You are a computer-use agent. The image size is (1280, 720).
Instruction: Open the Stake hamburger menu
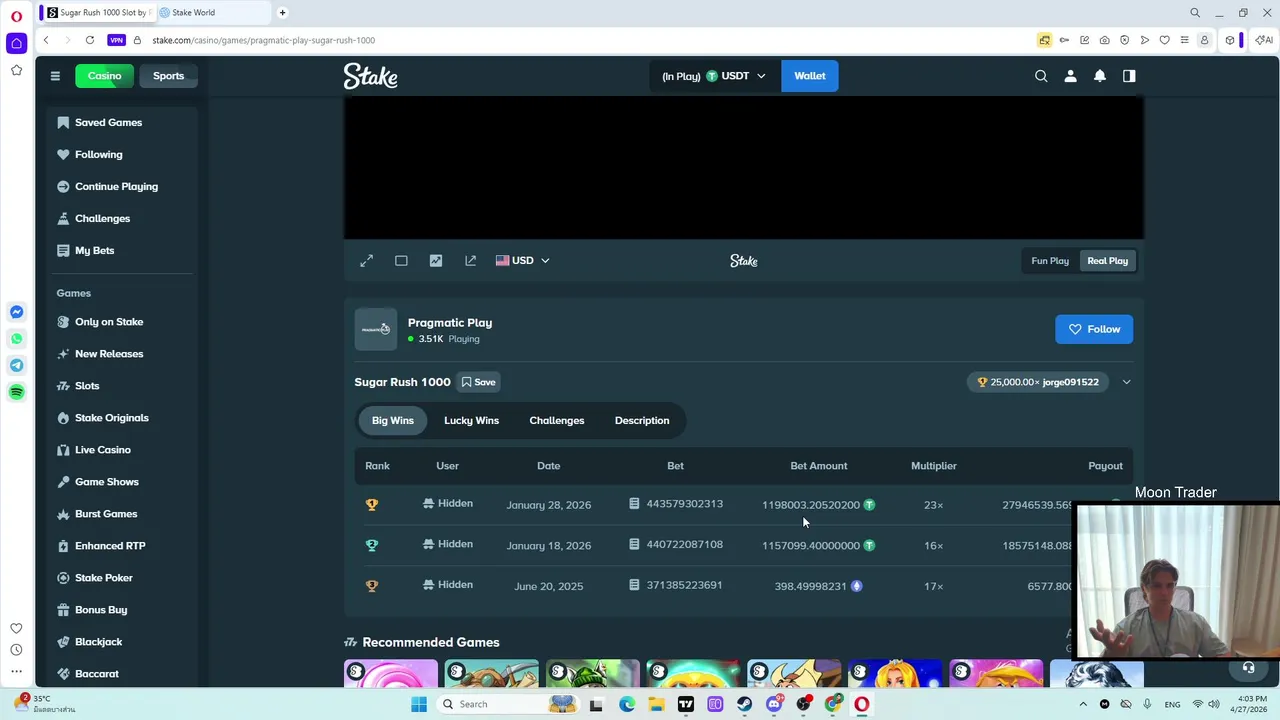click(55, 76)
